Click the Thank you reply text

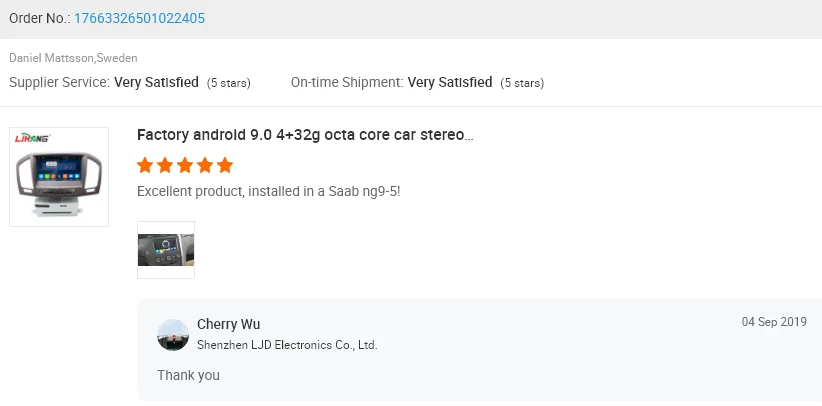point(188,375)
